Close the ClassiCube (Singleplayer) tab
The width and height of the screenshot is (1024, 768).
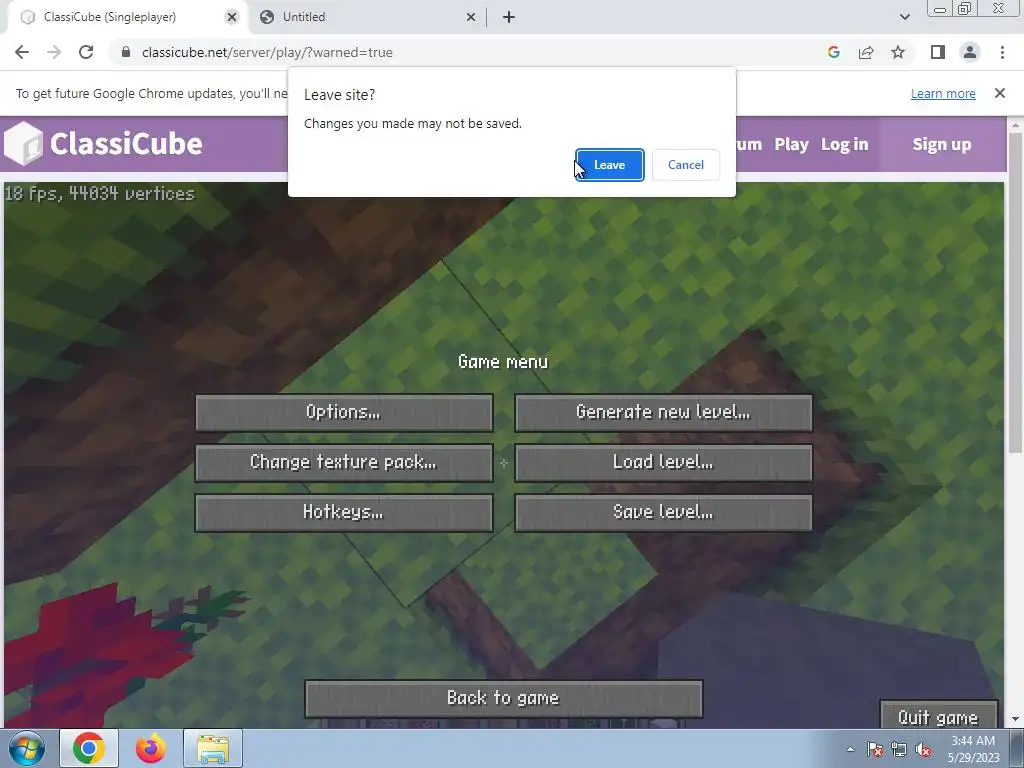[231, 17]
